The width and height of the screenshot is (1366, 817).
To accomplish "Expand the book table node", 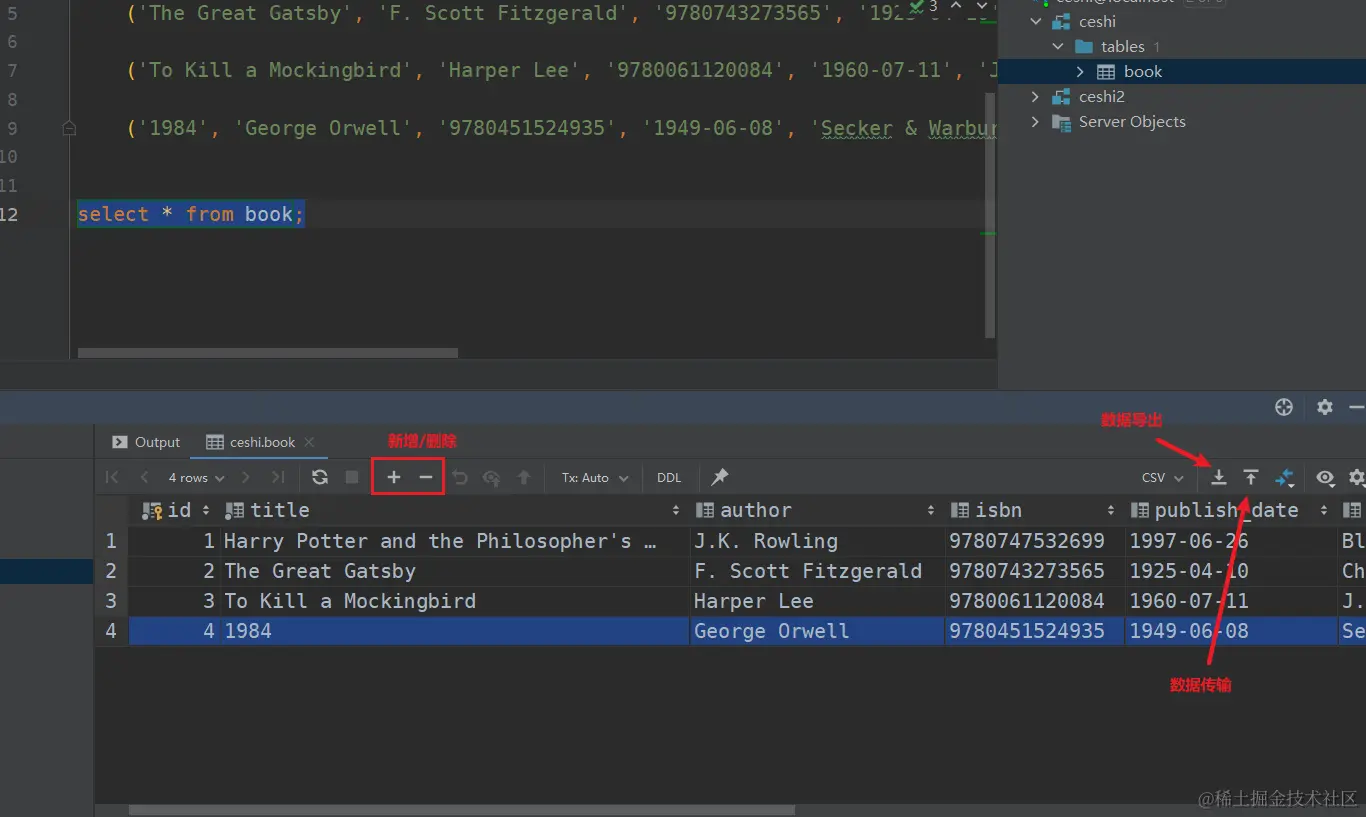I will pos(1080,72).
